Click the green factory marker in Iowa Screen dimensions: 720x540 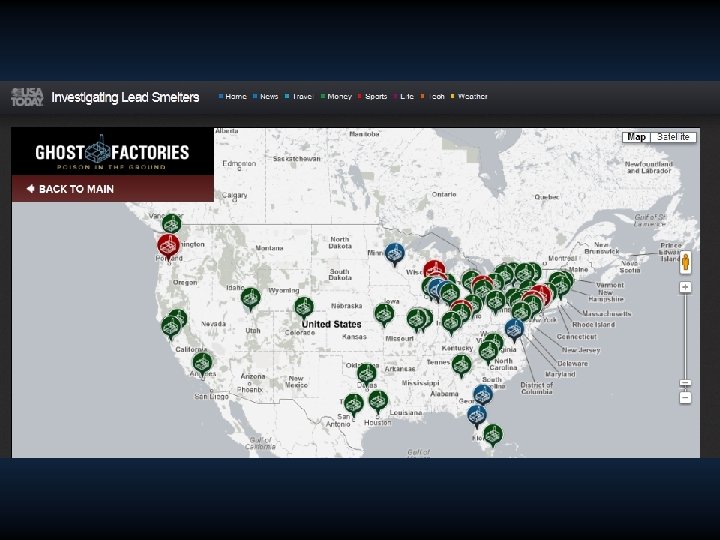[384, 314]
